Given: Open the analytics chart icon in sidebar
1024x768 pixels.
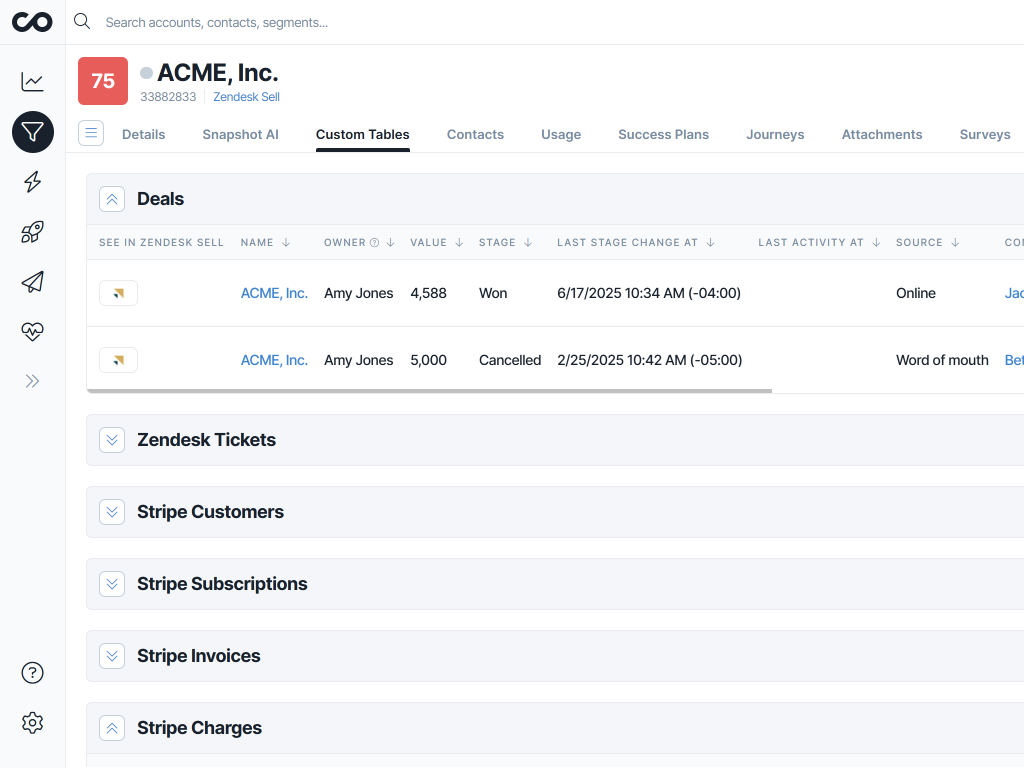Looking at the screenshot, I should tap(32, 82).
